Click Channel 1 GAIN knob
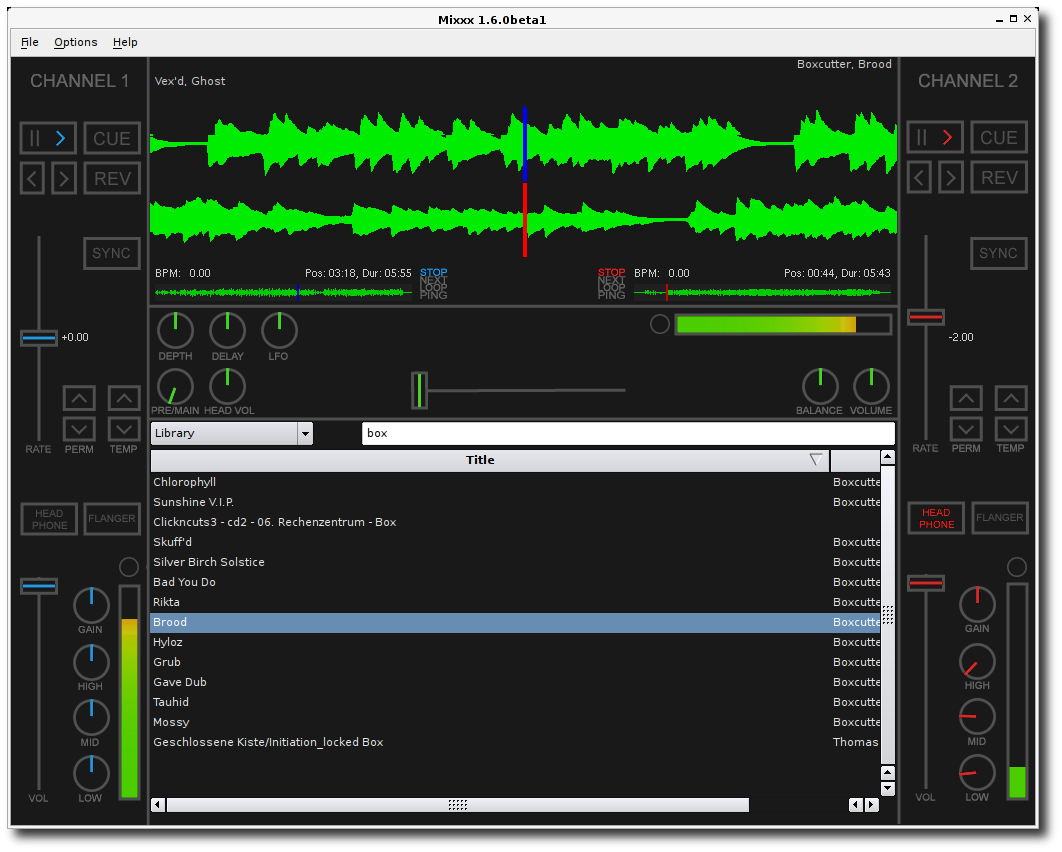Image resolution: width=1062 pixels, height=852 pixels. 90,604
